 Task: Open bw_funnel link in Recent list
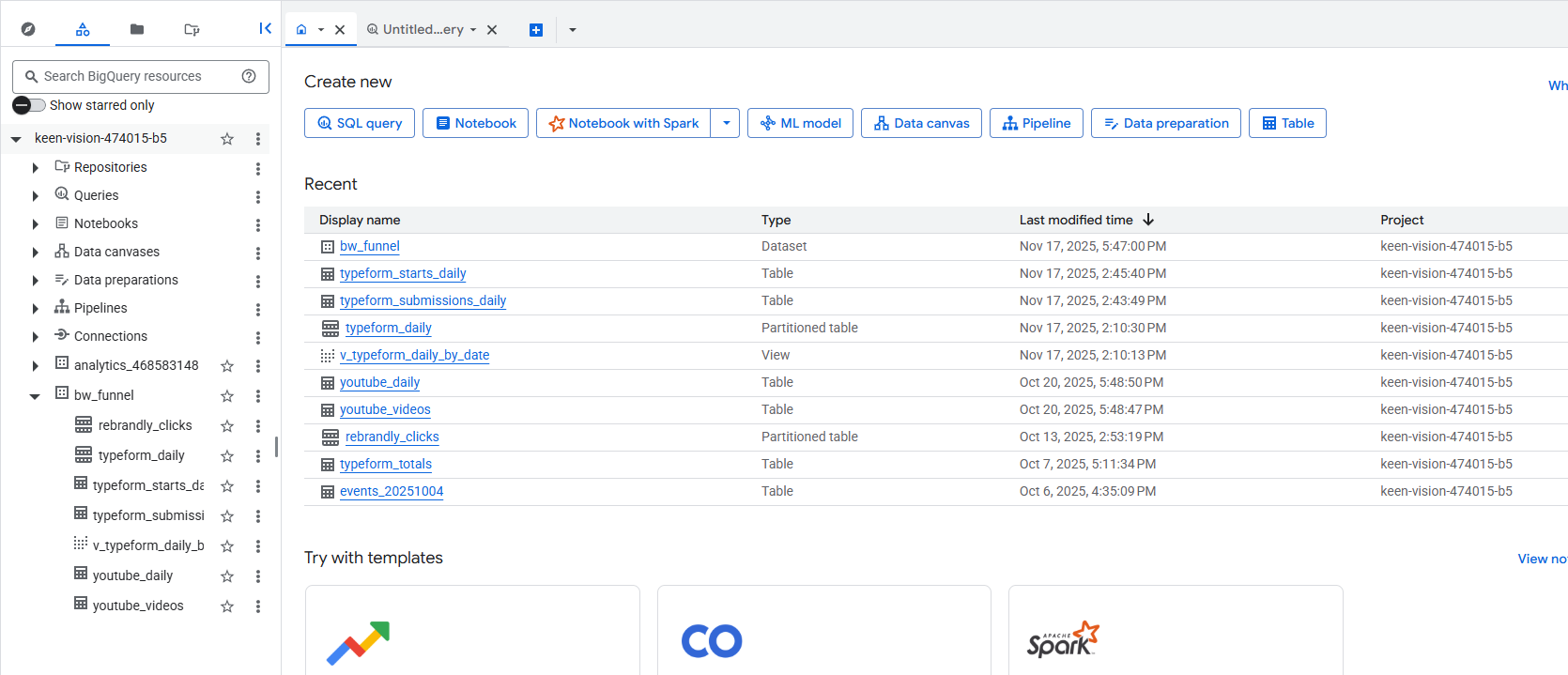pos(370,246)
